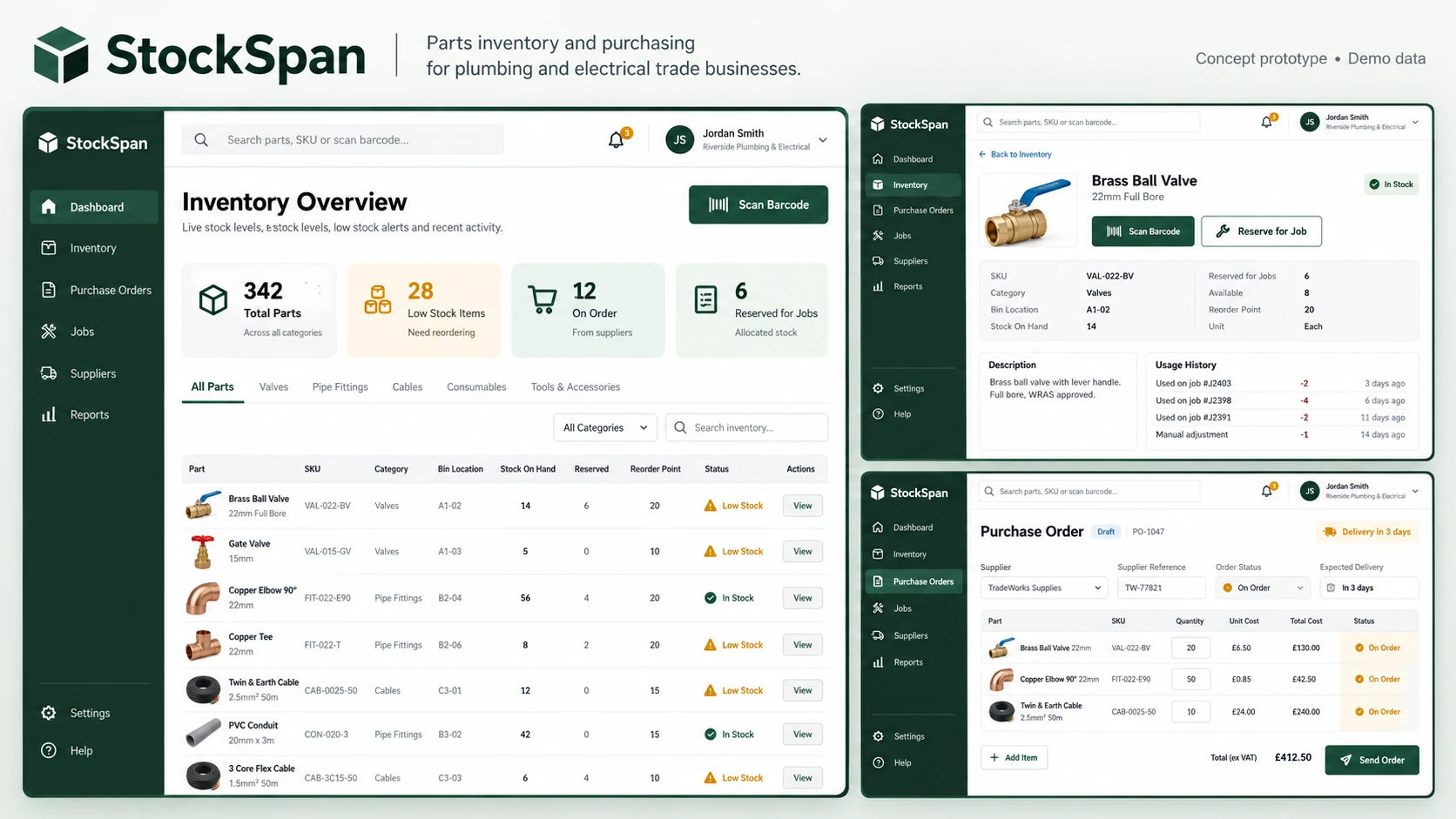Click the Send Order button
The width and height of the screenshot is (1456, 819).
pos(1372,760)
